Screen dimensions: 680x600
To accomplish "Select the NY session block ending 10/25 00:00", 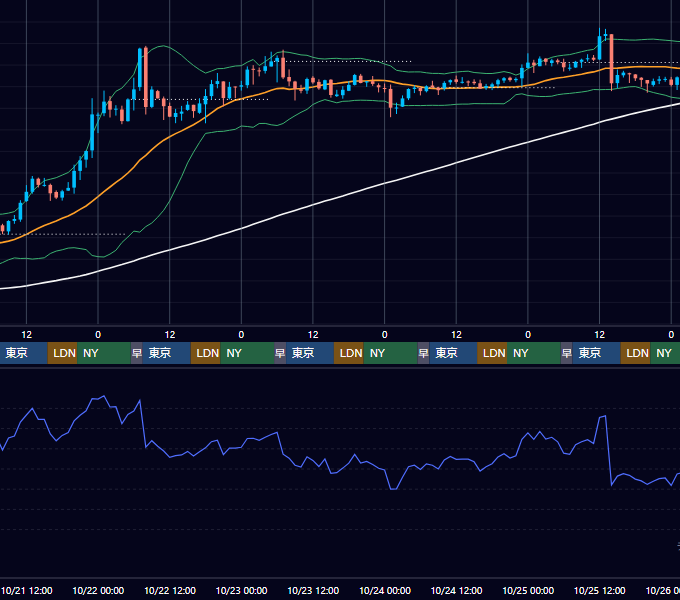I will pyautogui.click(x=533, y=353).
